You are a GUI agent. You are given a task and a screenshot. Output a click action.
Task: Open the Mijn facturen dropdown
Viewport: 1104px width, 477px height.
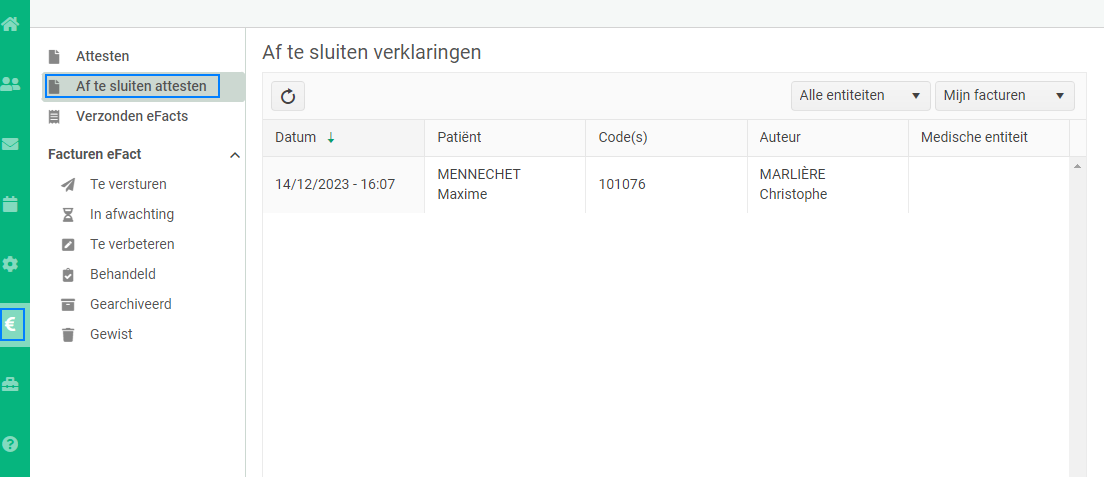1005,96
